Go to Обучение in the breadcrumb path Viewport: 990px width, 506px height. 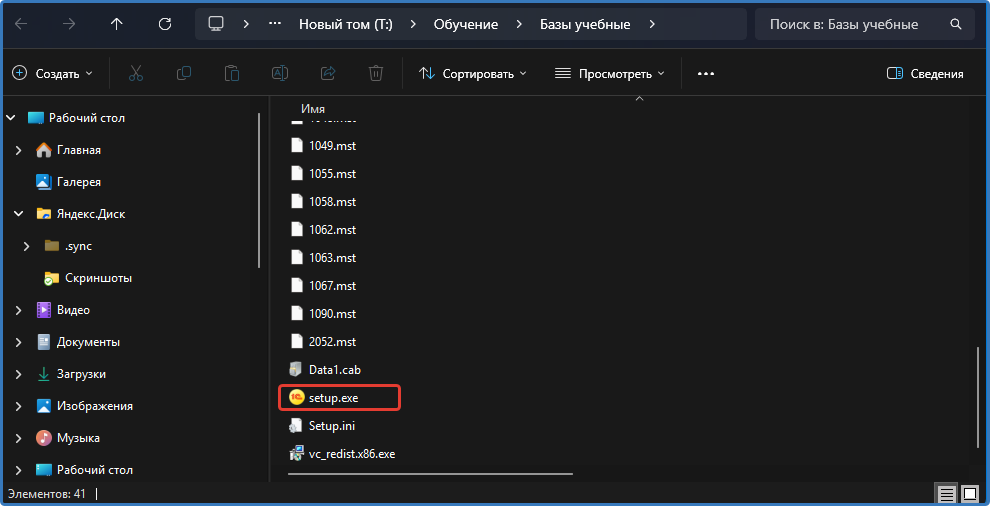[465, 24]
